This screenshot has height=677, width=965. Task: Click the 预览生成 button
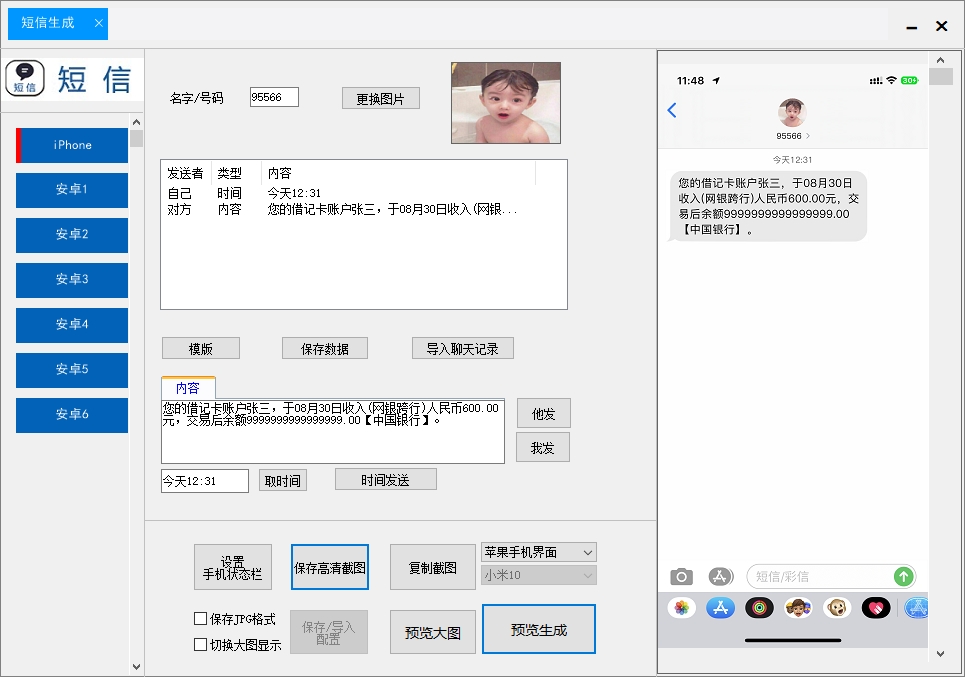point(538,628)
